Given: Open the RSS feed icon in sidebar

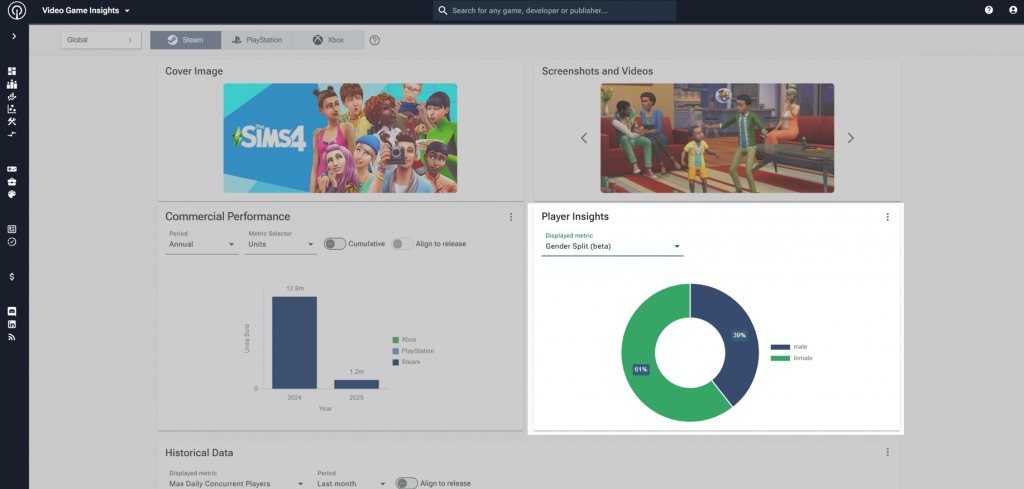Looking at the screenshot, I should (x=13, y=337).
